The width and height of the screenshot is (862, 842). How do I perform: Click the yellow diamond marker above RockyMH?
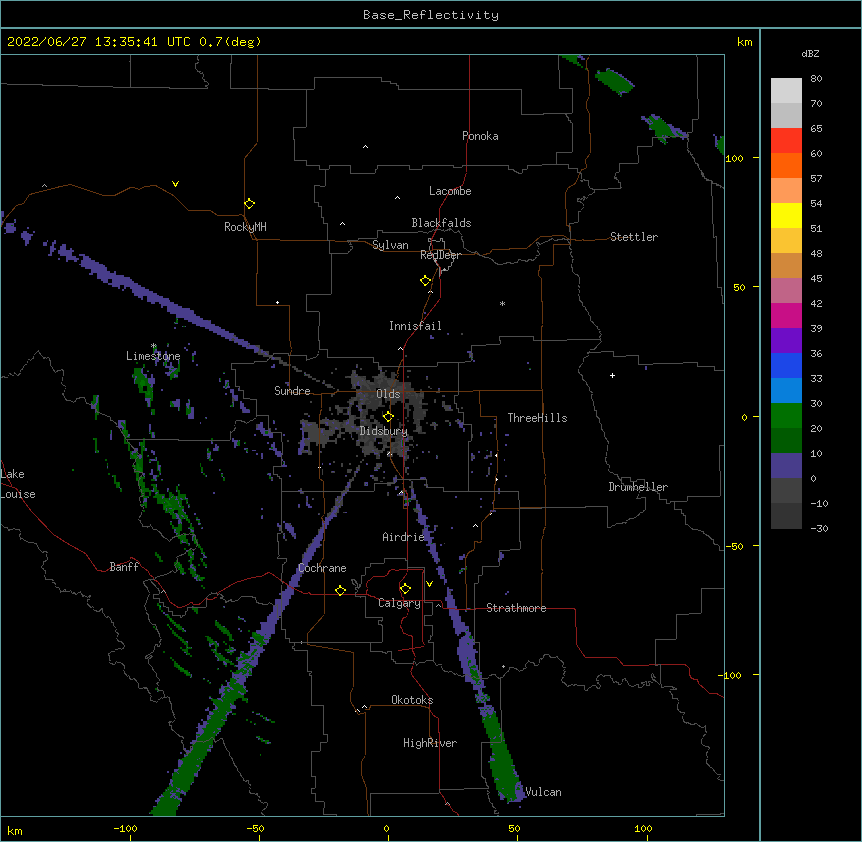250,204
